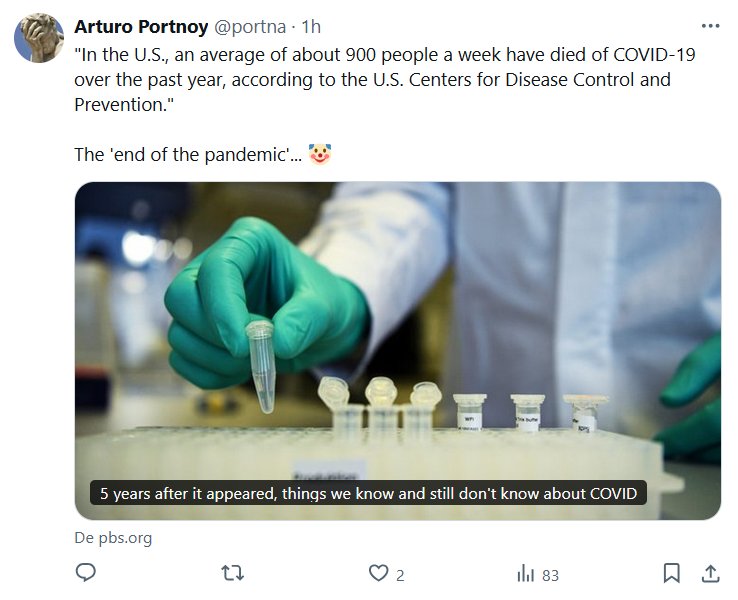Reply to Arturo Portnoy's post
738x600 pixels.
[86, 574]
